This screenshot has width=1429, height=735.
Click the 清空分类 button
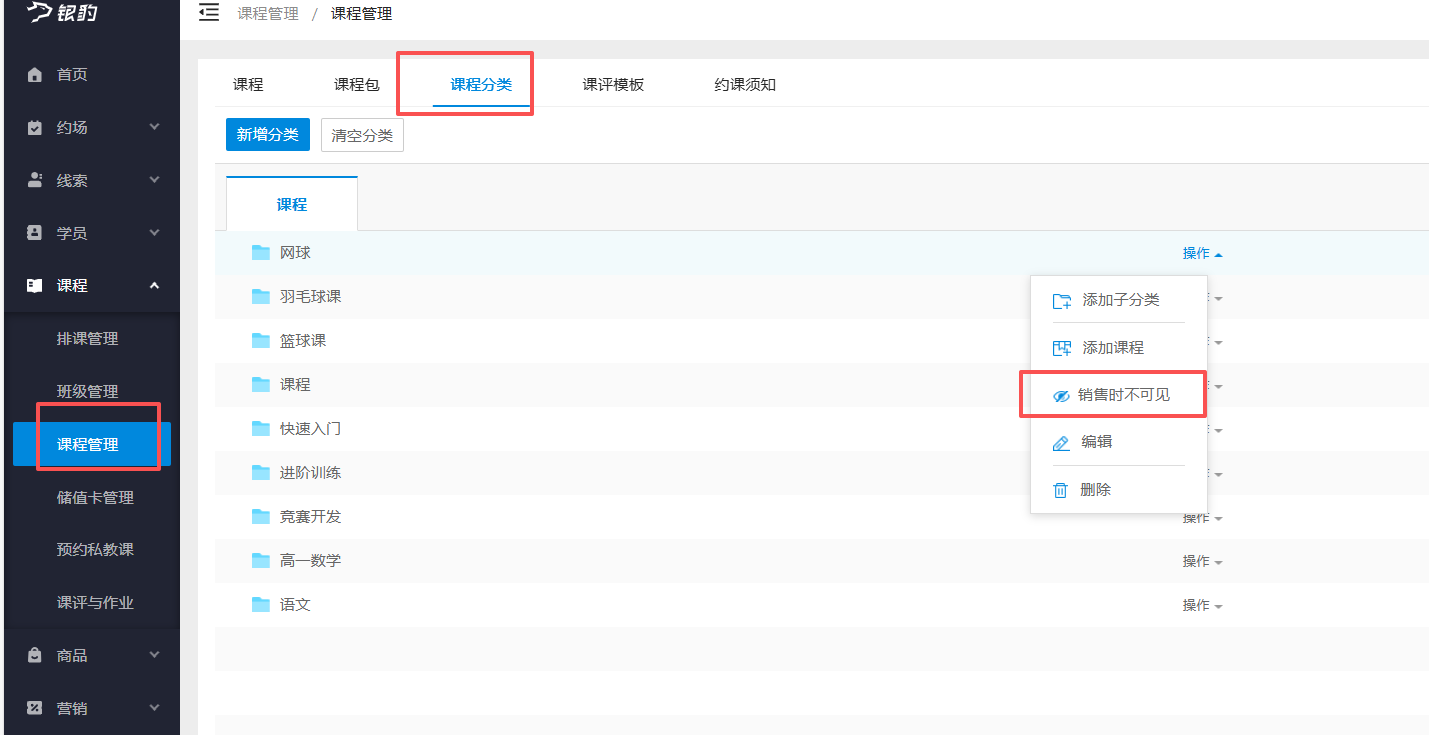pyautogui.click(x=362, y=135)
